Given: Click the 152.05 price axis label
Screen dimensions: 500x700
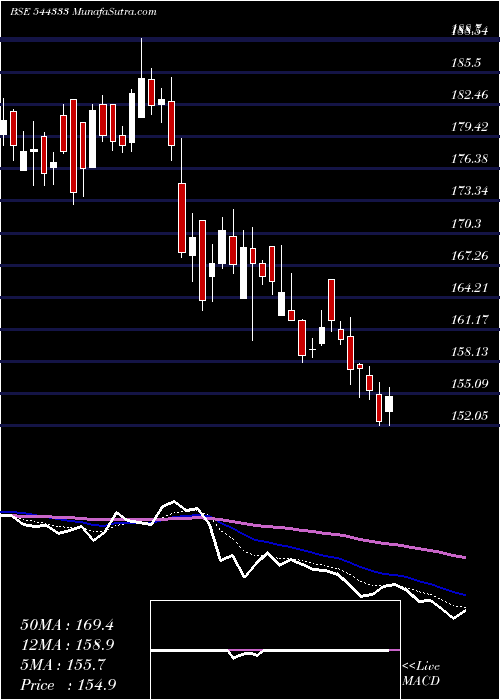Looking at the screenshot, I should tap(469, 416).
